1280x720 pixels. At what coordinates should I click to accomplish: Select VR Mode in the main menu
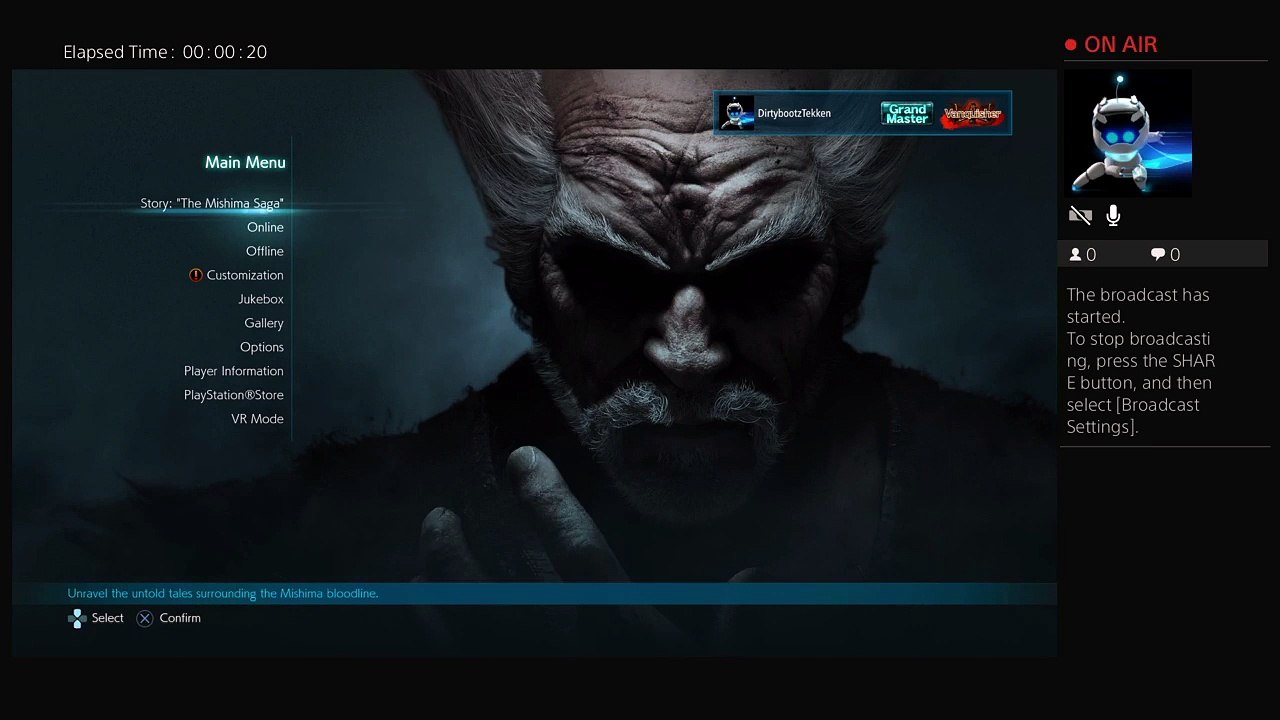coord(258,419)
